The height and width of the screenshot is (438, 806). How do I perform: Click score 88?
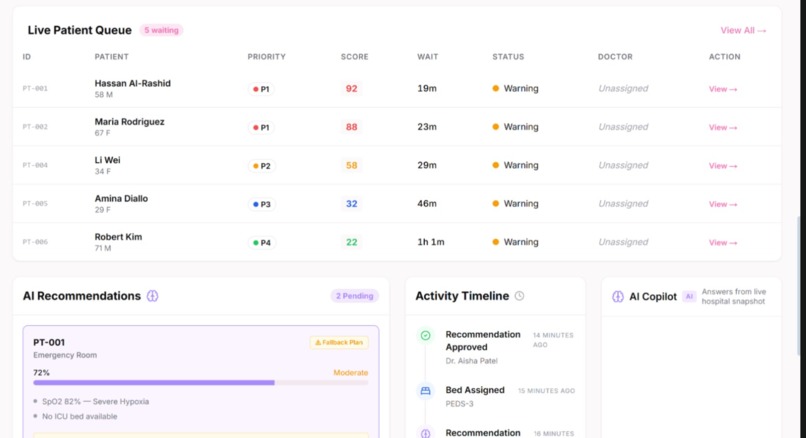352,127
